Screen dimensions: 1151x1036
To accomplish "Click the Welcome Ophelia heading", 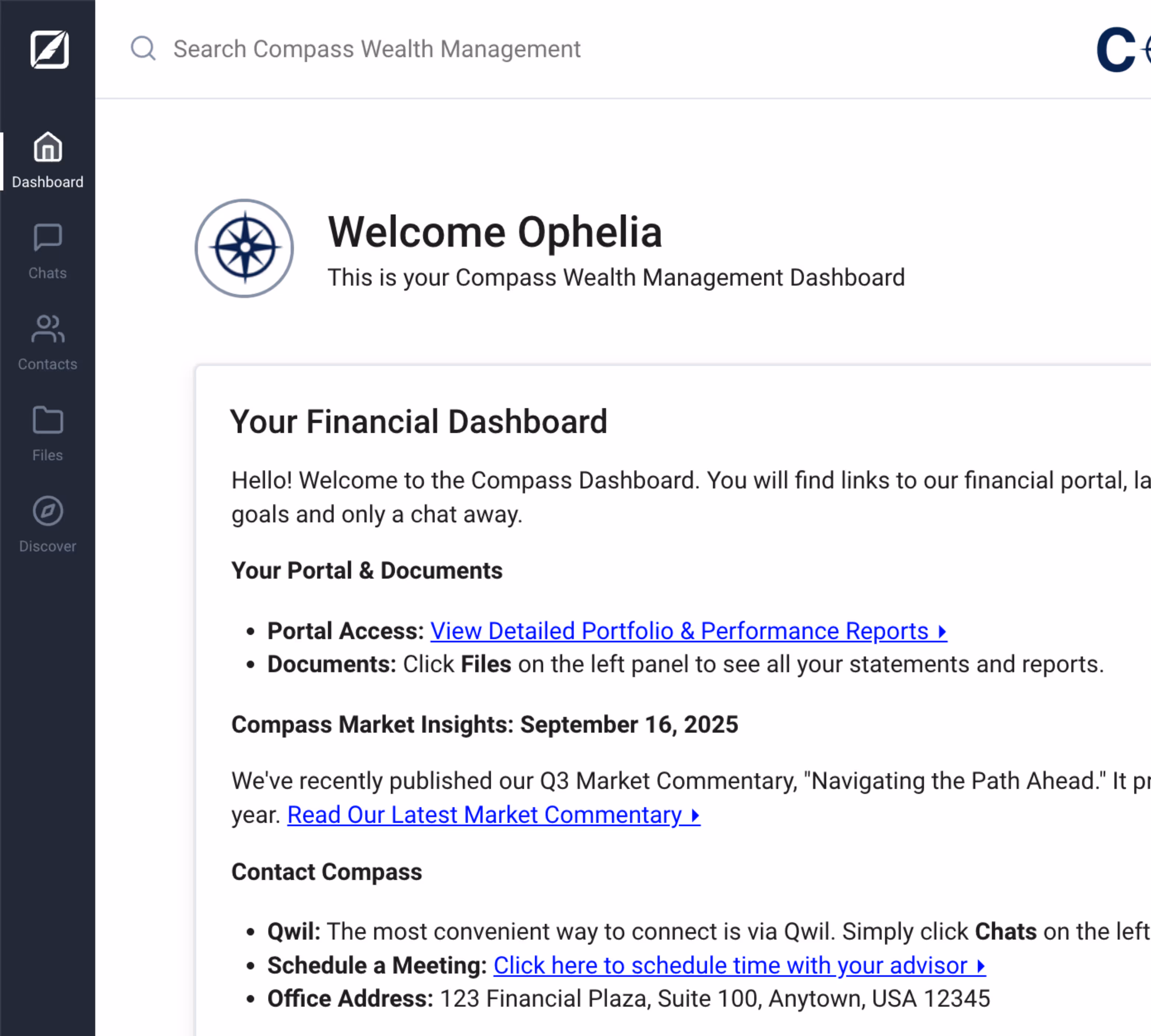I will [x=494, y=232].
